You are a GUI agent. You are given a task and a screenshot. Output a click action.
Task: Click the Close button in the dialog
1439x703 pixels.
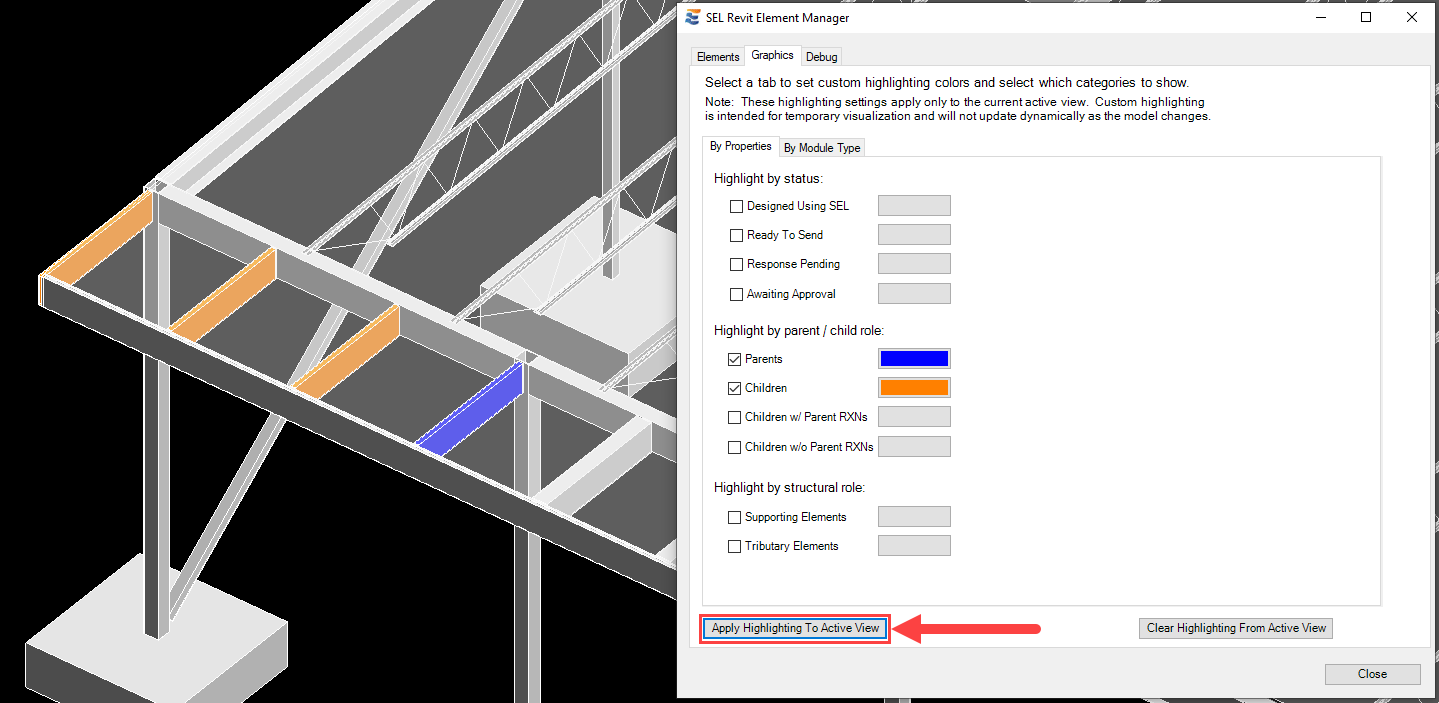click(x=1372, y=674)
